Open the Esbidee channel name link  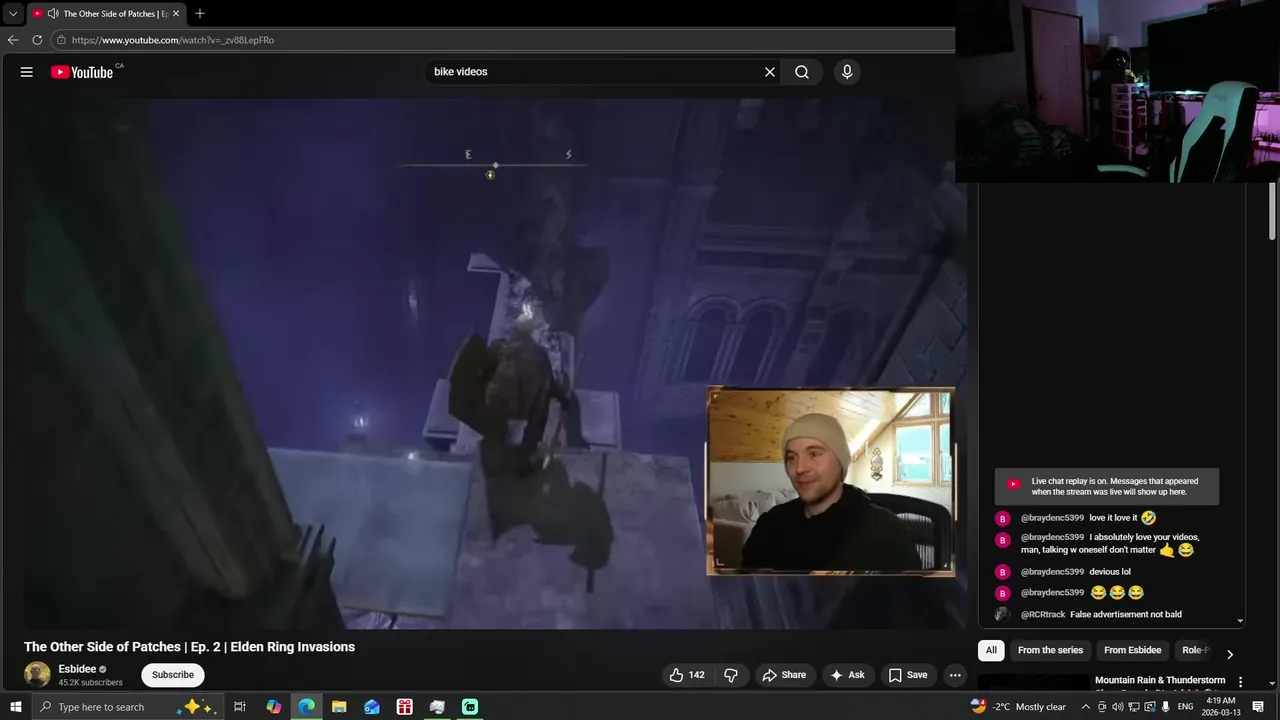[x=77, y=669]
